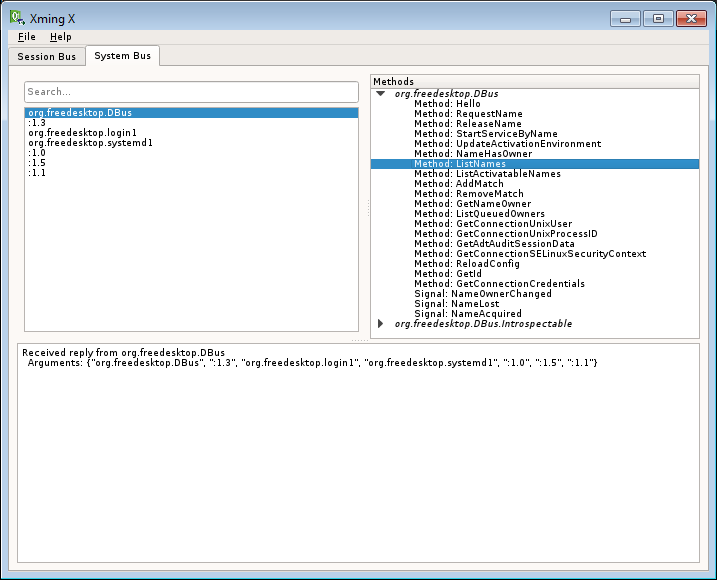Viewport: 717px width, 580px height.
Task: Click into the Search field
Action: point(191,91)
